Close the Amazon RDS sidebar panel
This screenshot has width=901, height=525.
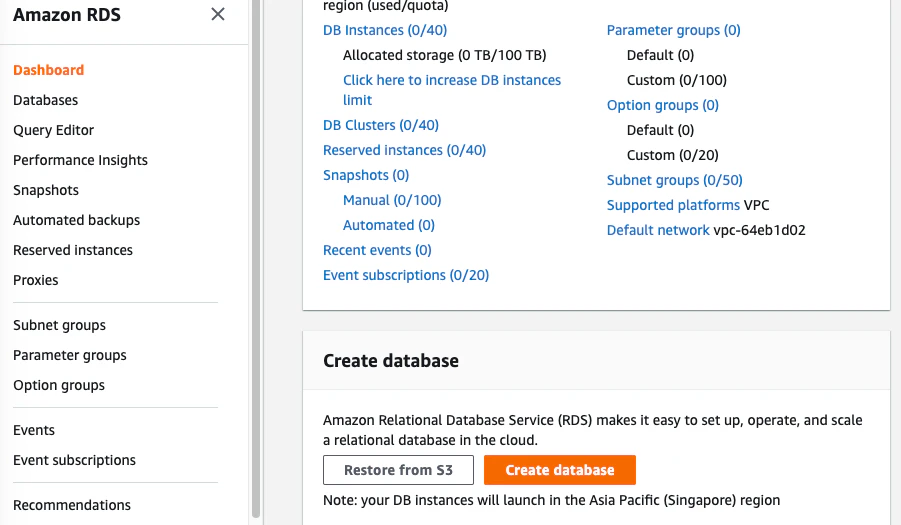(218, 14)
